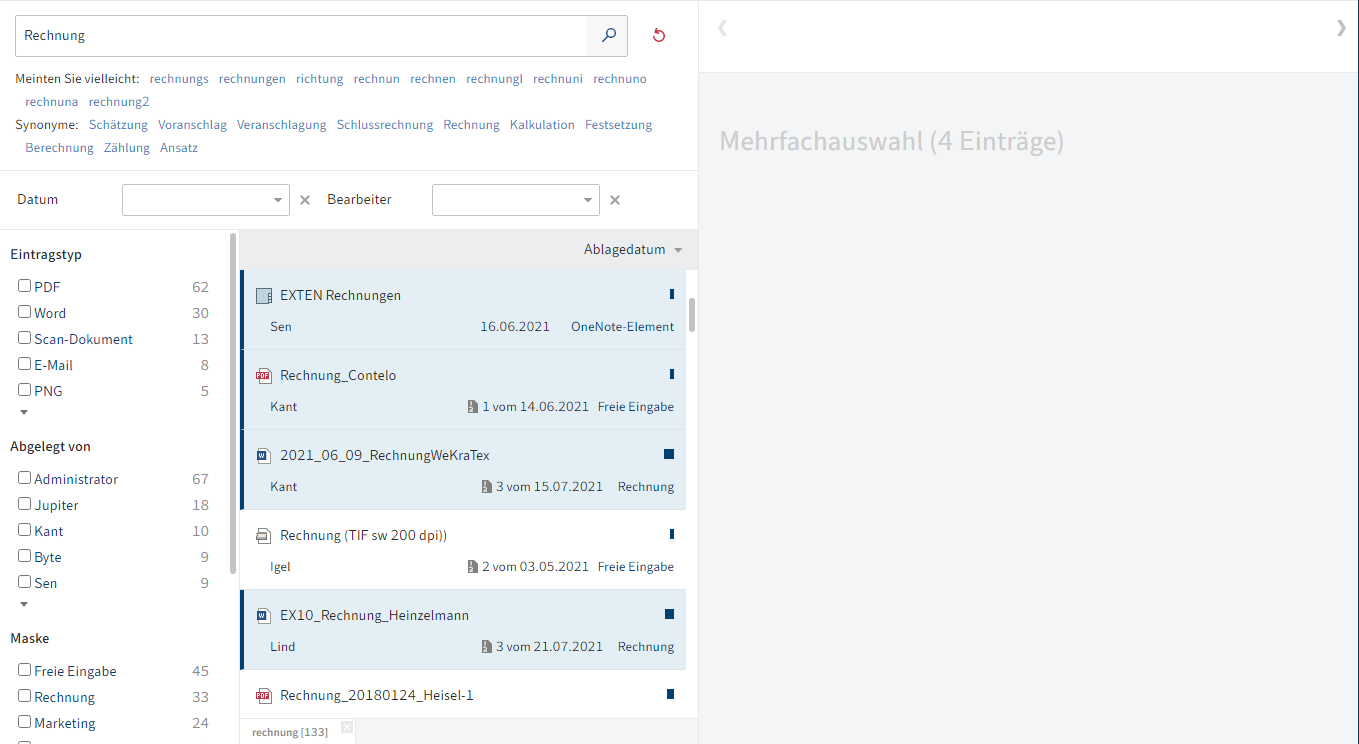Viewport: 1359px width, 744px height.
Task: Click PDF icon of Rechnung_Contelo
Action: pyautogui.click(x=264, y=376)
